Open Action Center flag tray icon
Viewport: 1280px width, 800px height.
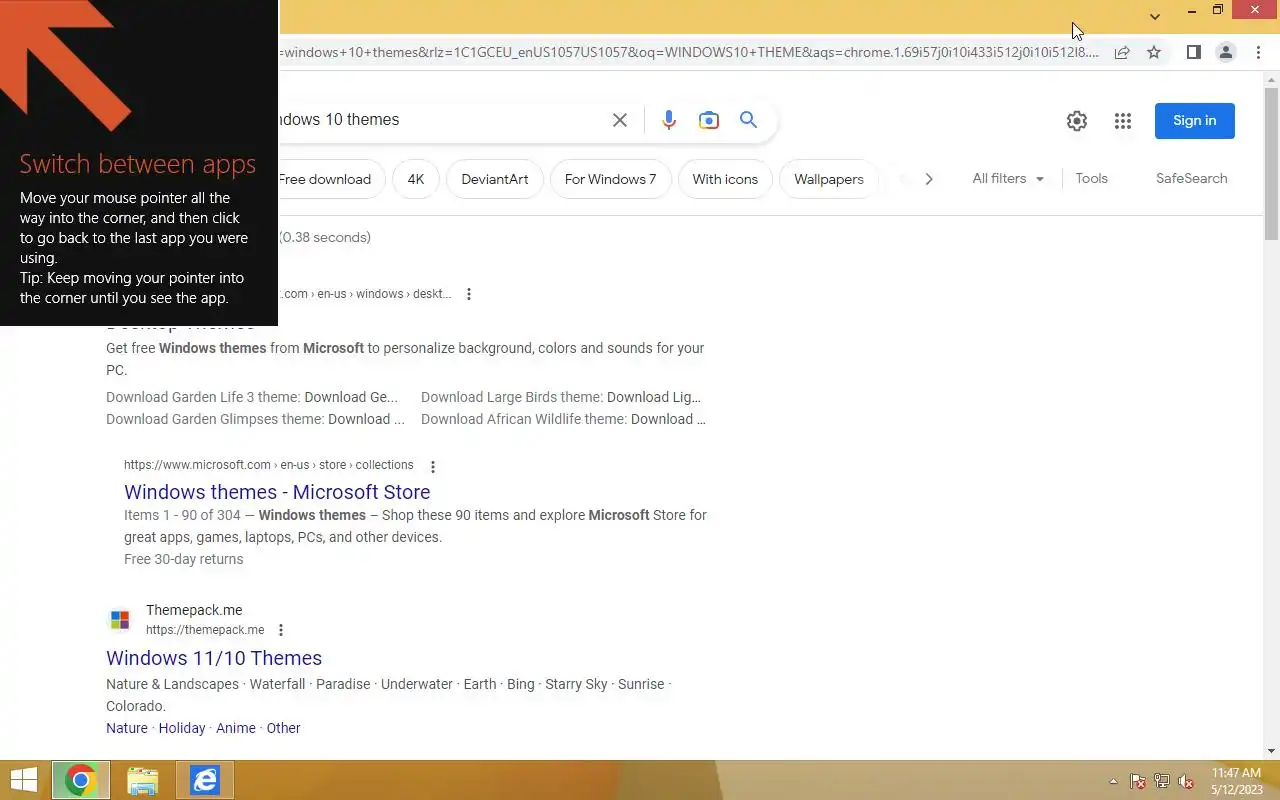[1138, 781]
